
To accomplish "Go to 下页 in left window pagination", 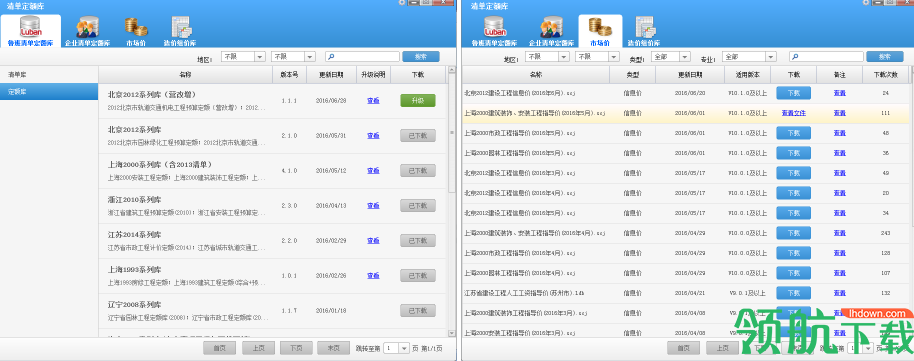I will [x=296, y=348].
